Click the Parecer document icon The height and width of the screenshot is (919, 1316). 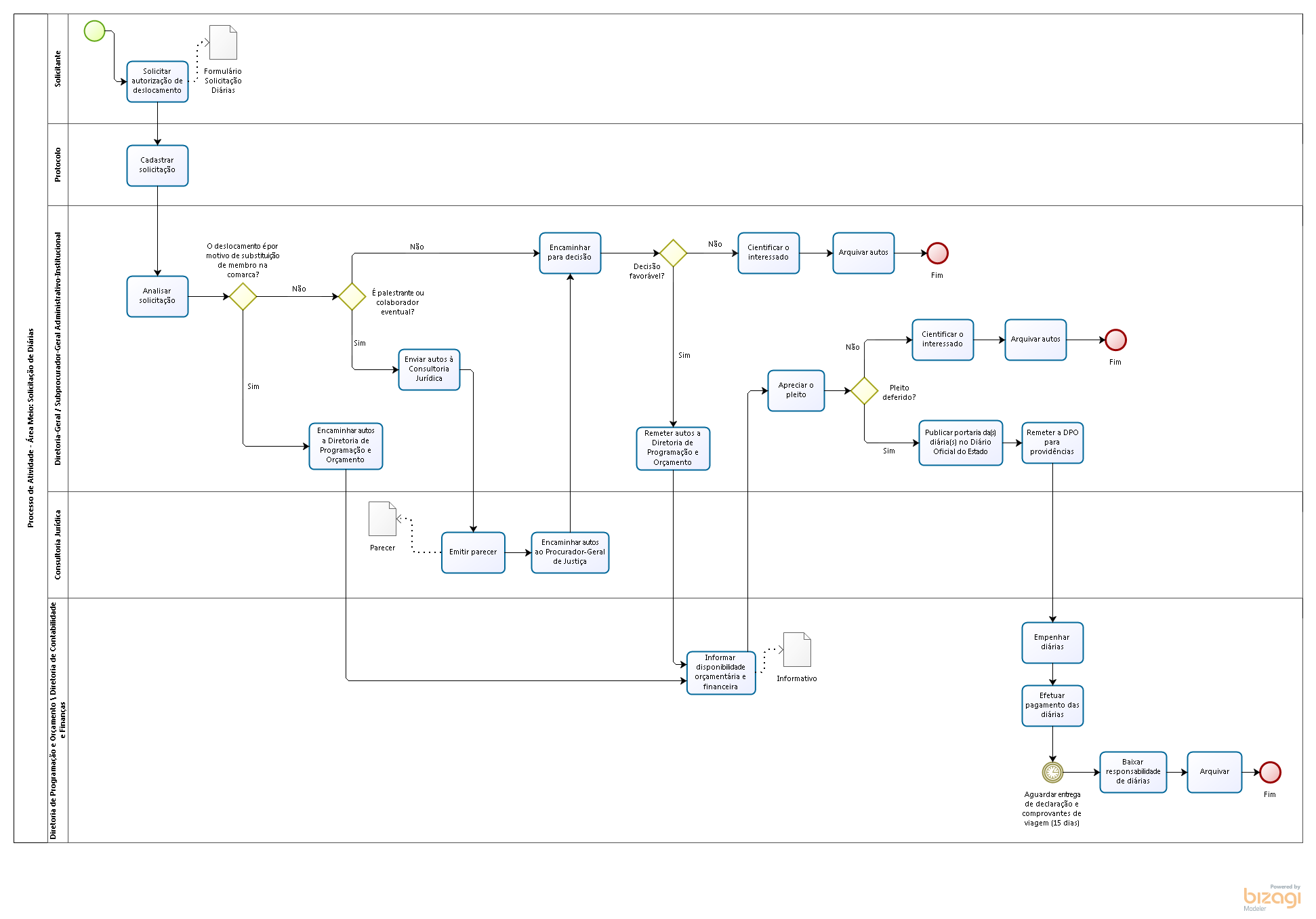(382, 518)
